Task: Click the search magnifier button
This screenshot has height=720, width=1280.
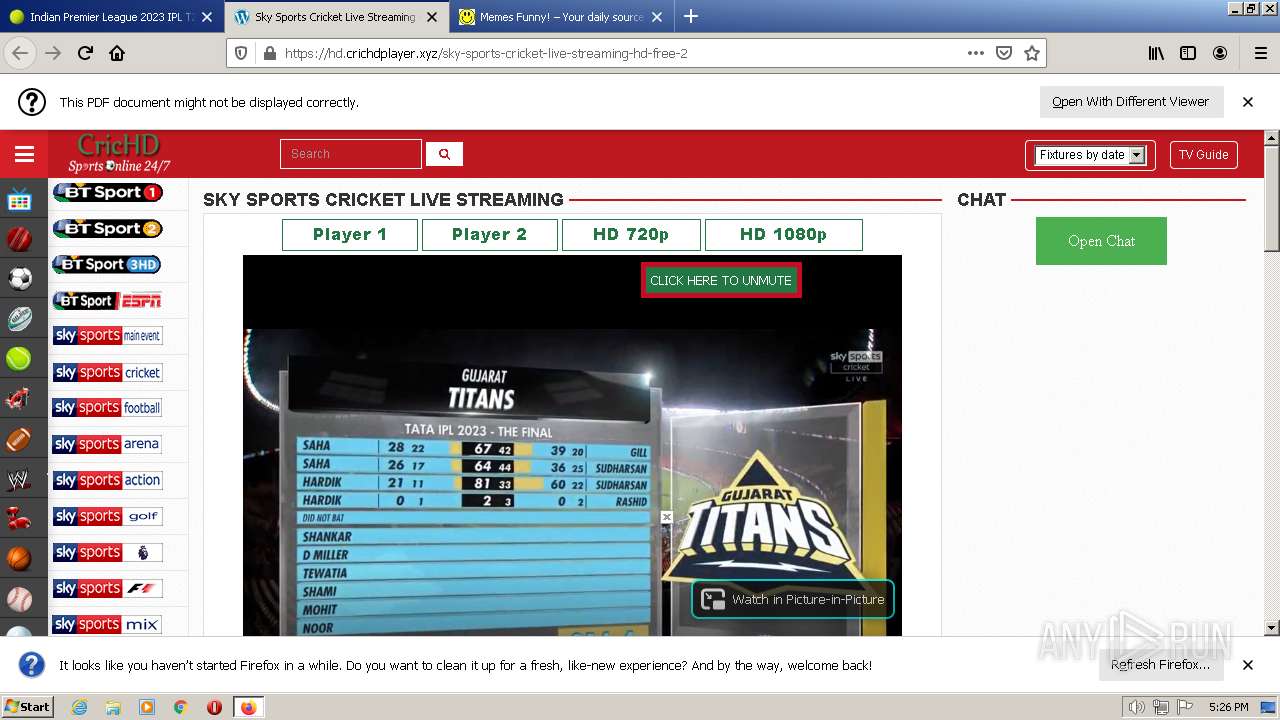Action: point(444,154)
